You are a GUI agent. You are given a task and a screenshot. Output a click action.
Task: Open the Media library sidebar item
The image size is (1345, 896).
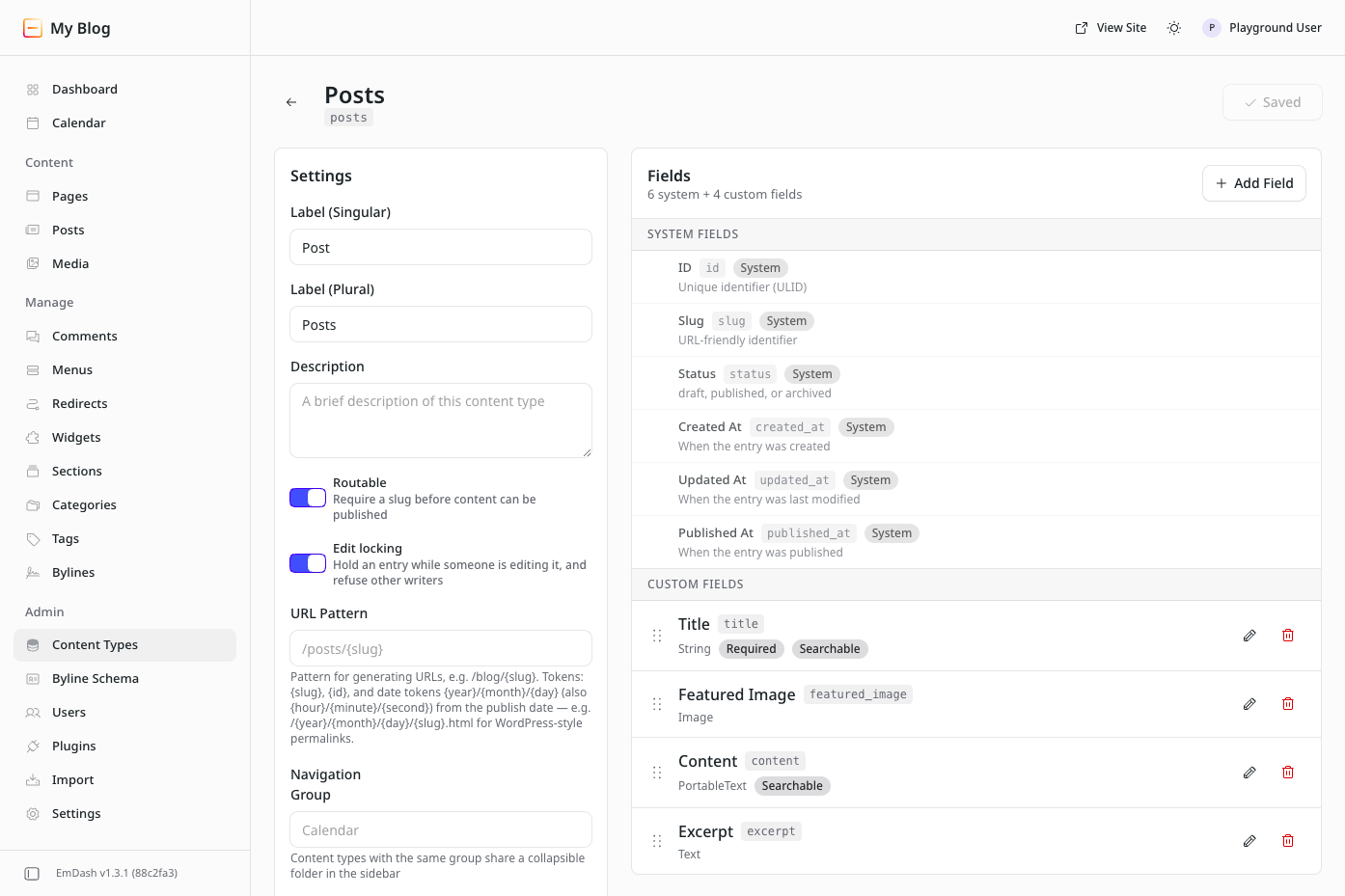124,264
